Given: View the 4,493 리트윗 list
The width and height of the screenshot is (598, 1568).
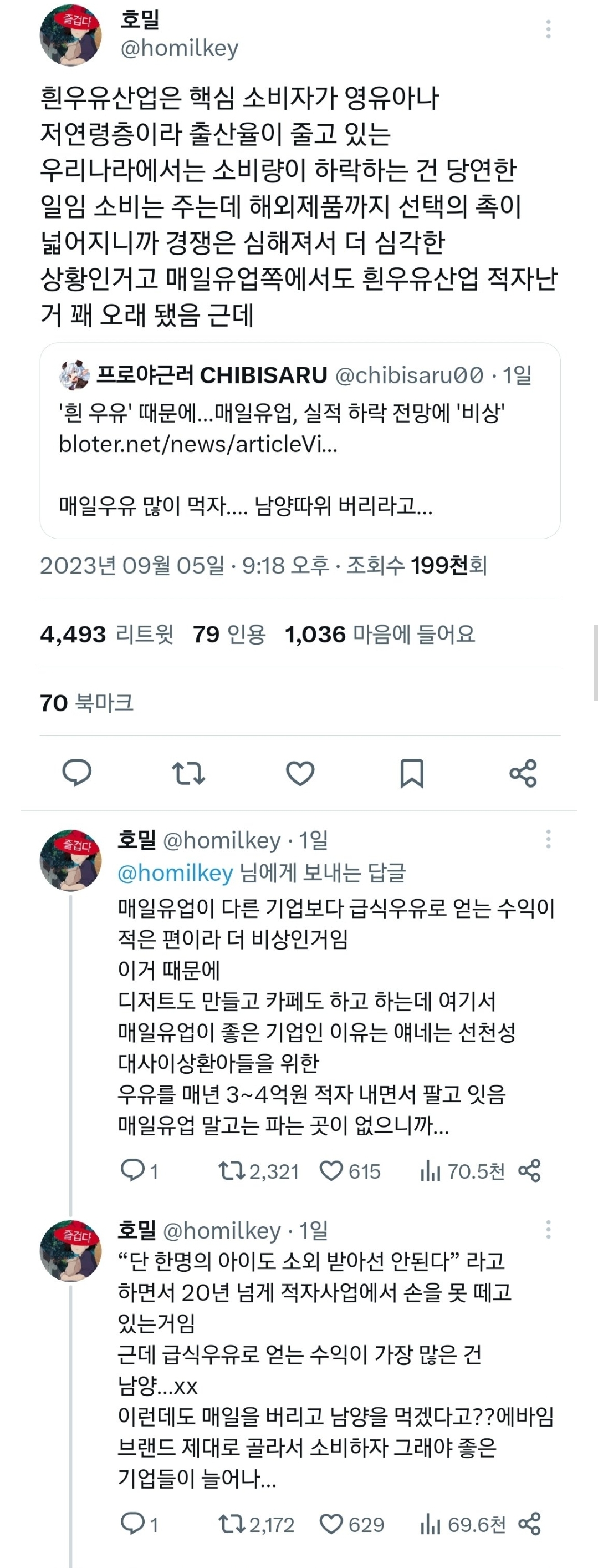Looking at the screenshot, I should (107, 635).
